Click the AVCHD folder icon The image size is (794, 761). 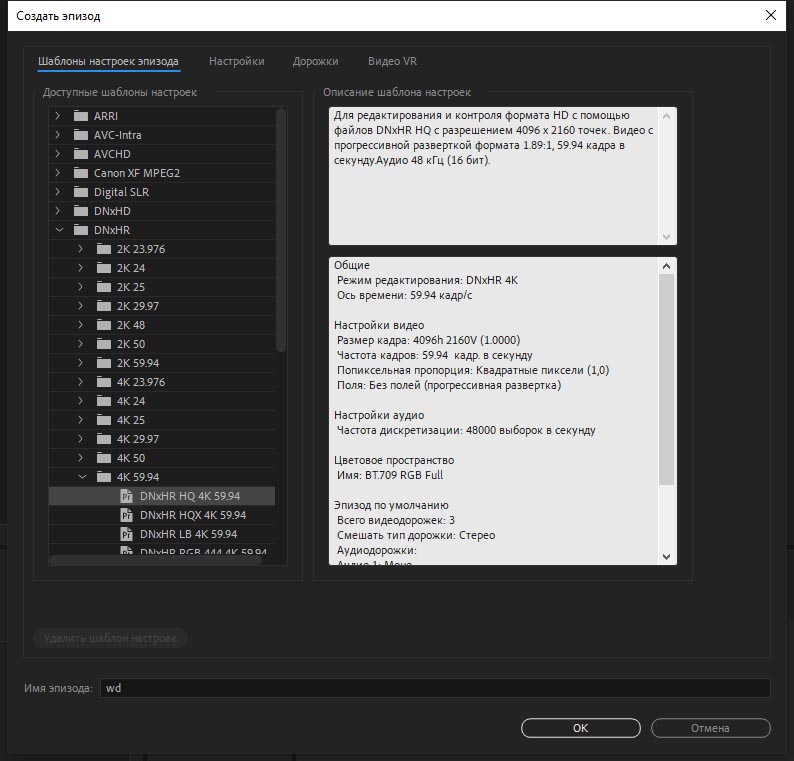coord(81,154)
